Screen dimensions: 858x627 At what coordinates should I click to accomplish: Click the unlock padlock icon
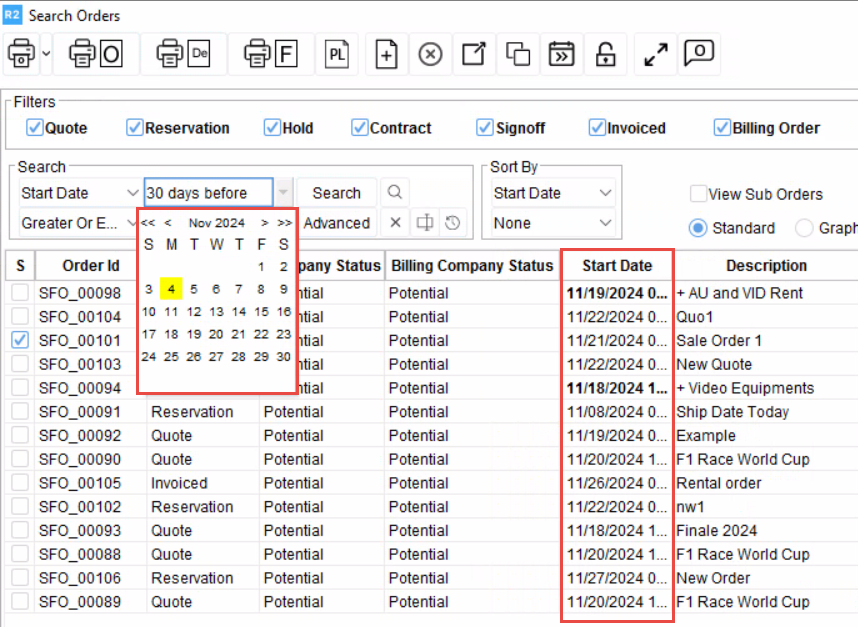(606, 55)
